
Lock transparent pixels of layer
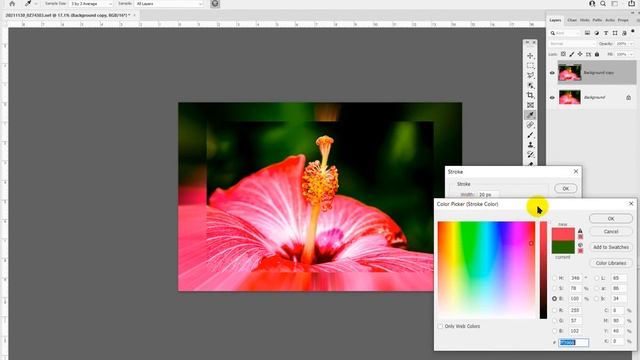(x=563, y=54)
